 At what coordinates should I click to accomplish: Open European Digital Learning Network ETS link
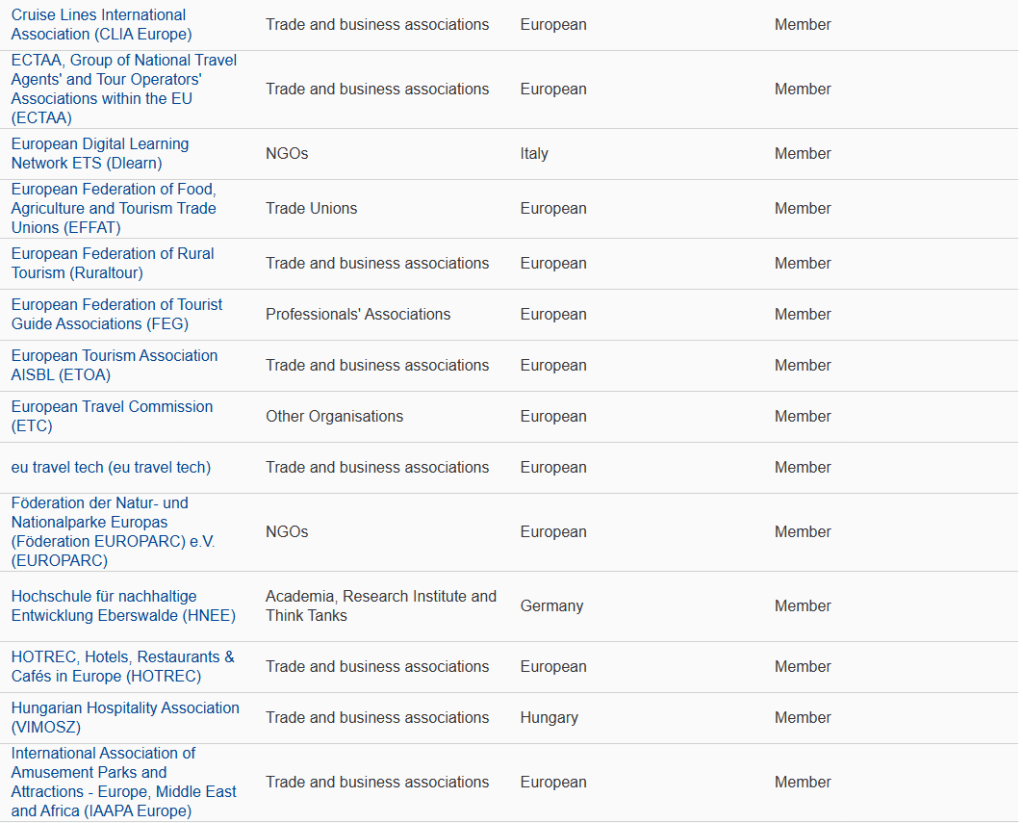point(99,153)
